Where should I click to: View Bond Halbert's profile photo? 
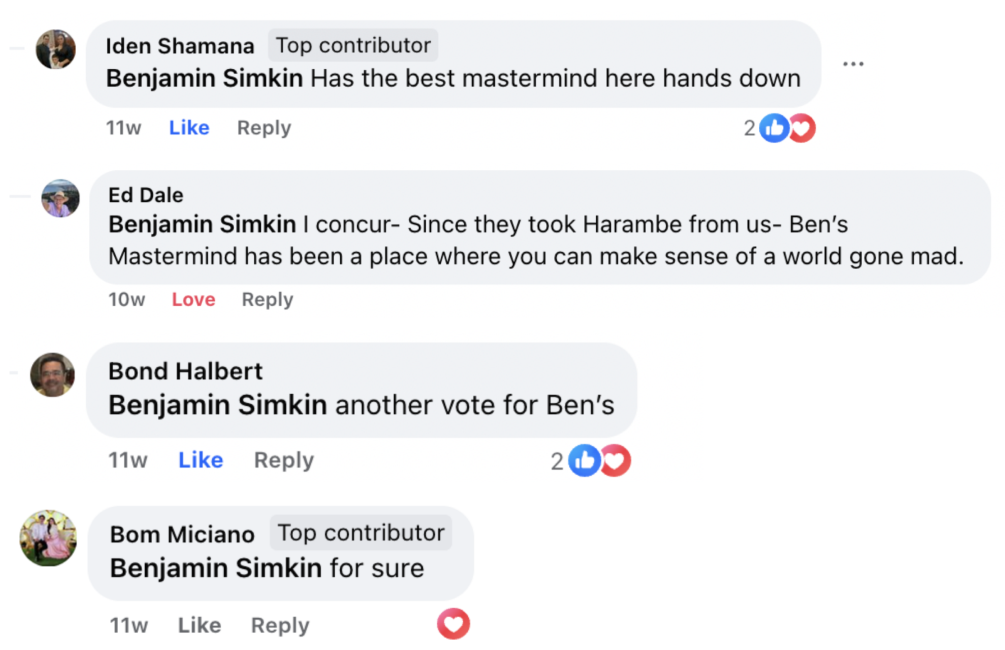(52, 375)
